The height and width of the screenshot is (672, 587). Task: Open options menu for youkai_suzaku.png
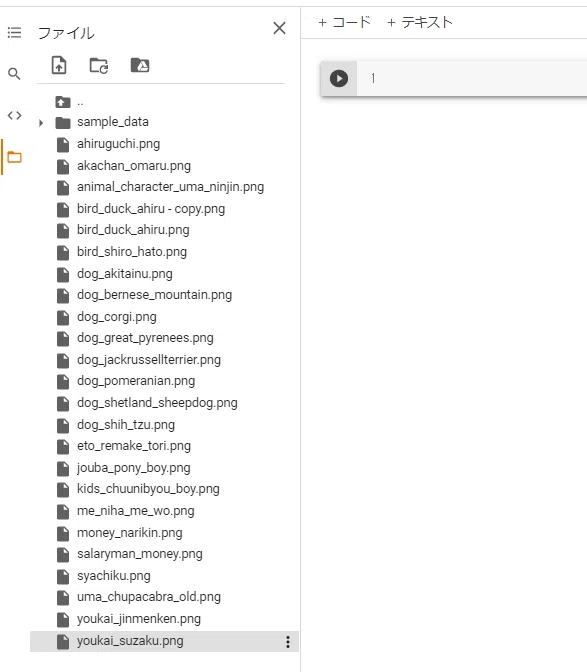[288, 642]
